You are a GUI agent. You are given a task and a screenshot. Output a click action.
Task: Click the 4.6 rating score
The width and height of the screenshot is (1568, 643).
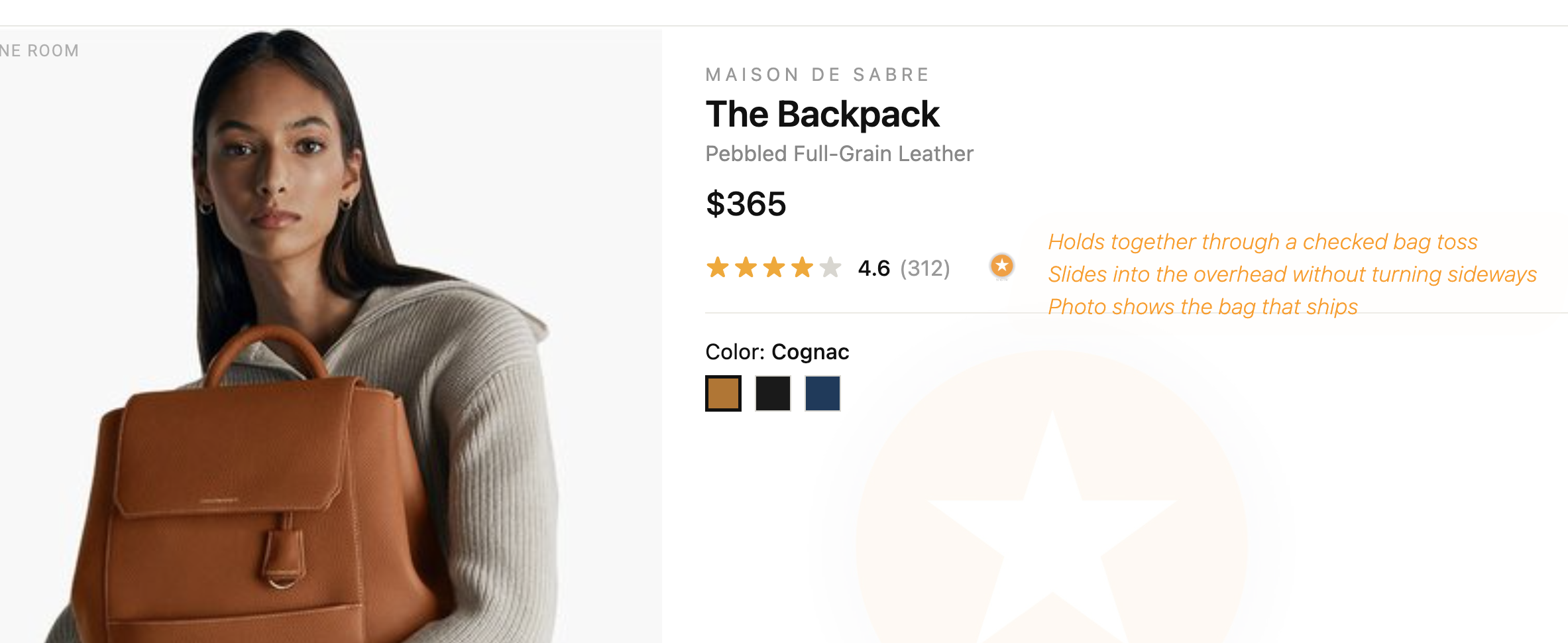click(873, 268)
